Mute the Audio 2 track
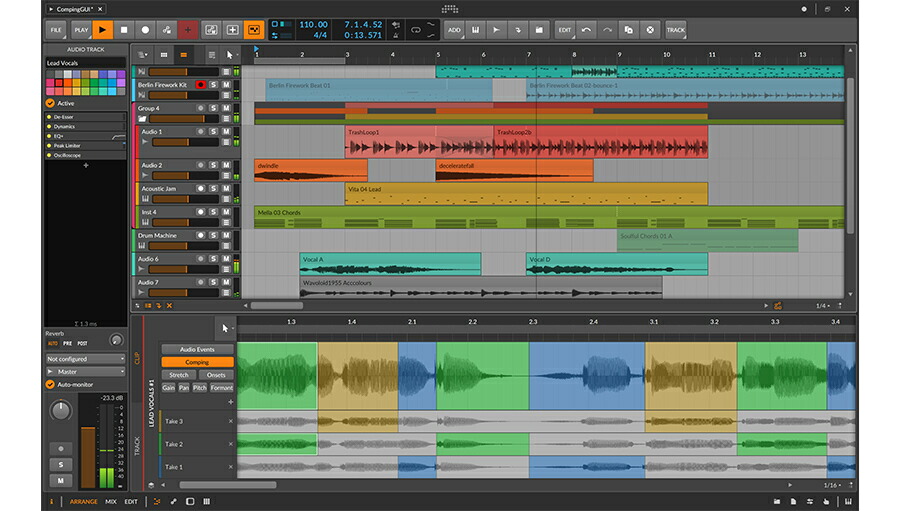900x511 pixels. (226, 165)
